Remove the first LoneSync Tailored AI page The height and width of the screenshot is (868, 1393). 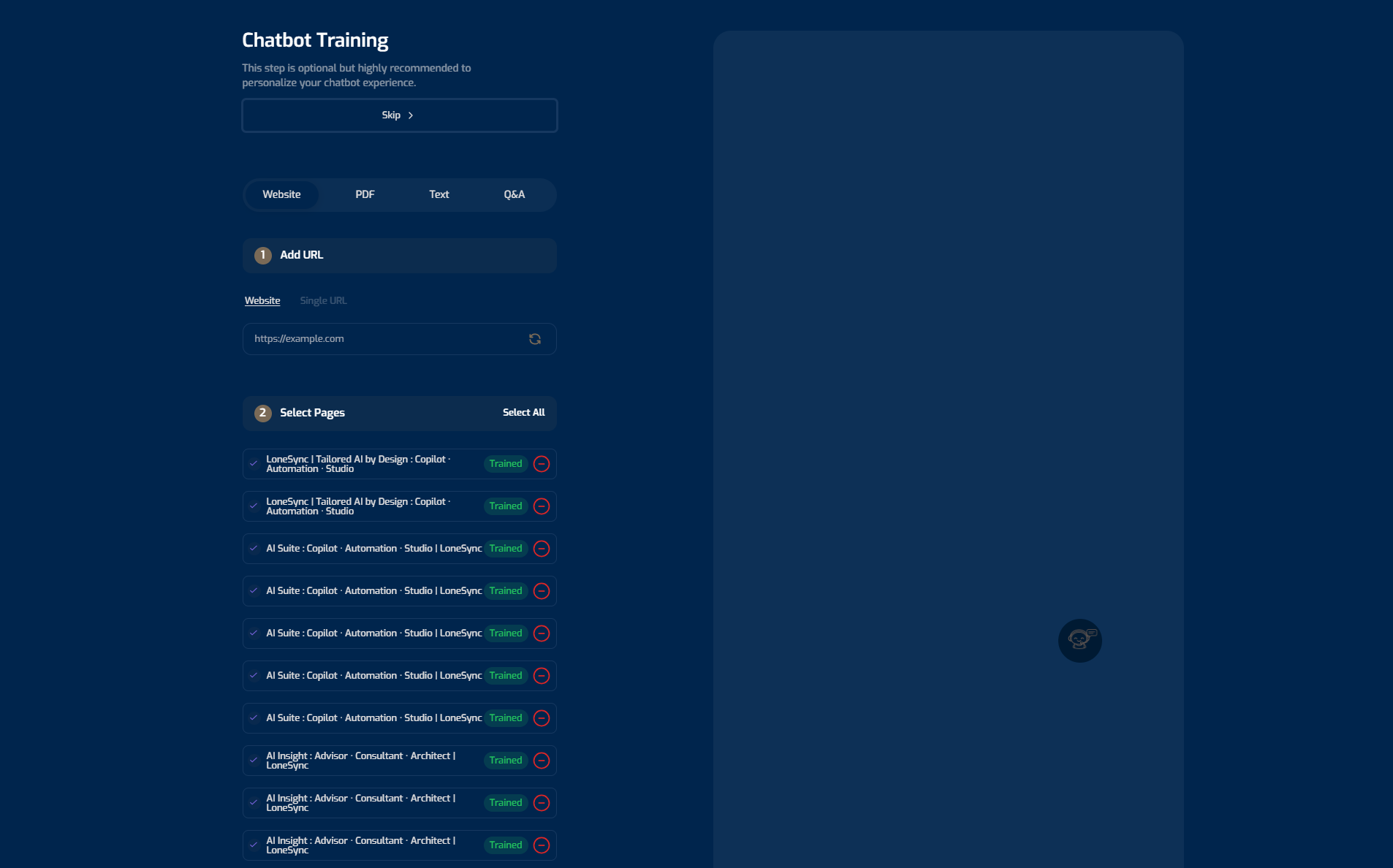click(x=542, y=464)
